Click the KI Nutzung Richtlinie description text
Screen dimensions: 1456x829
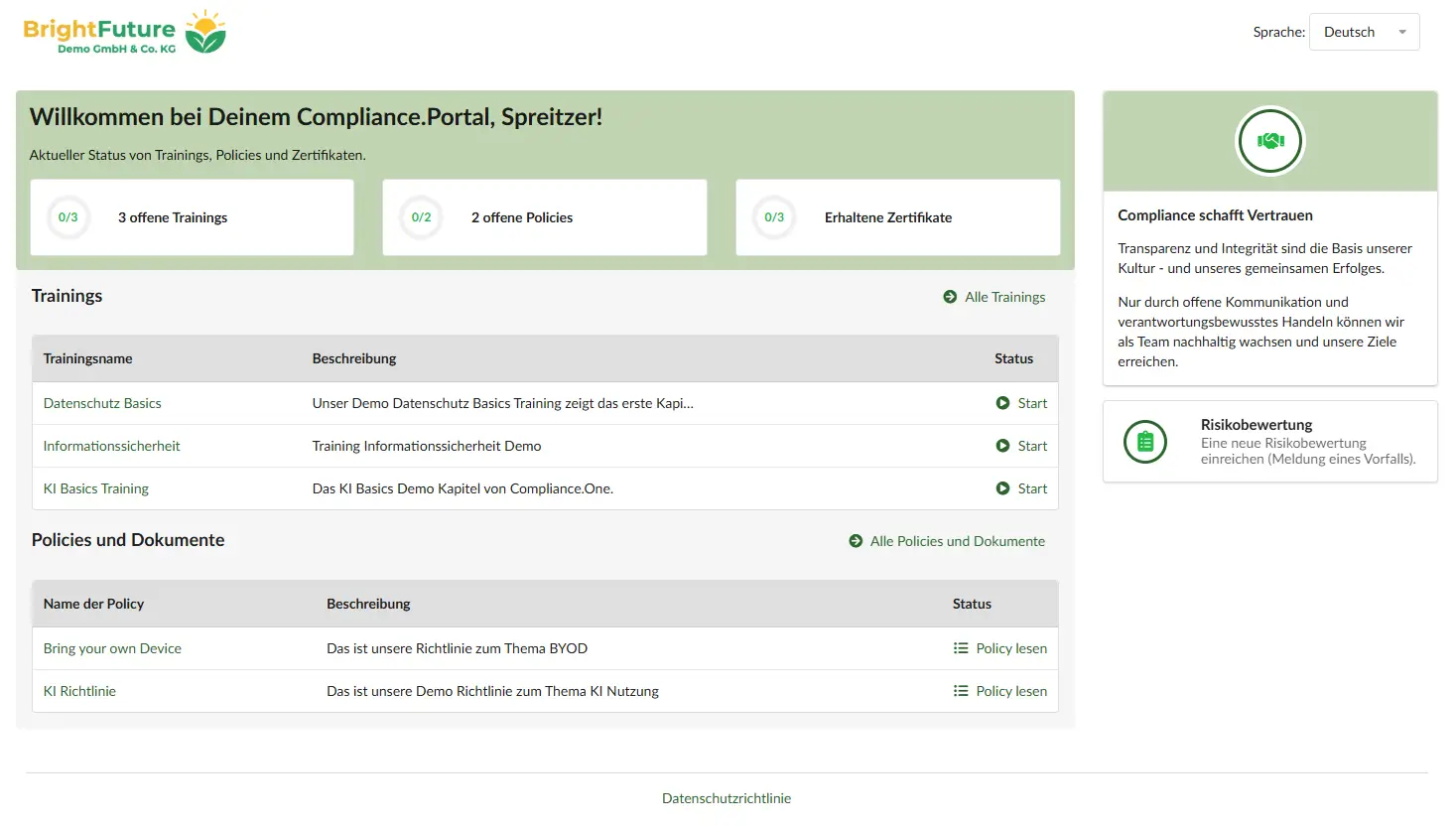pyautogui.click(x=492, y=691)
